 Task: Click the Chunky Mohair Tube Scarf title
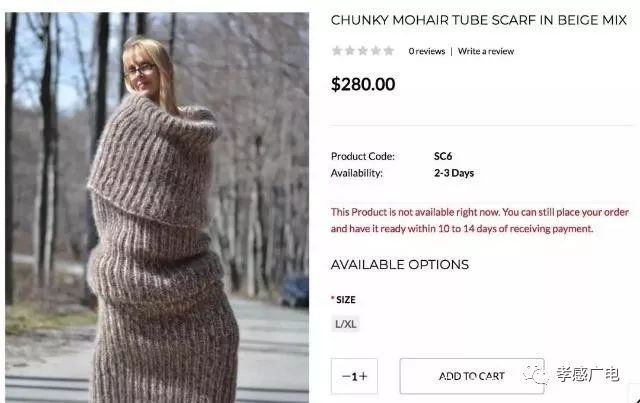(478, 20)
